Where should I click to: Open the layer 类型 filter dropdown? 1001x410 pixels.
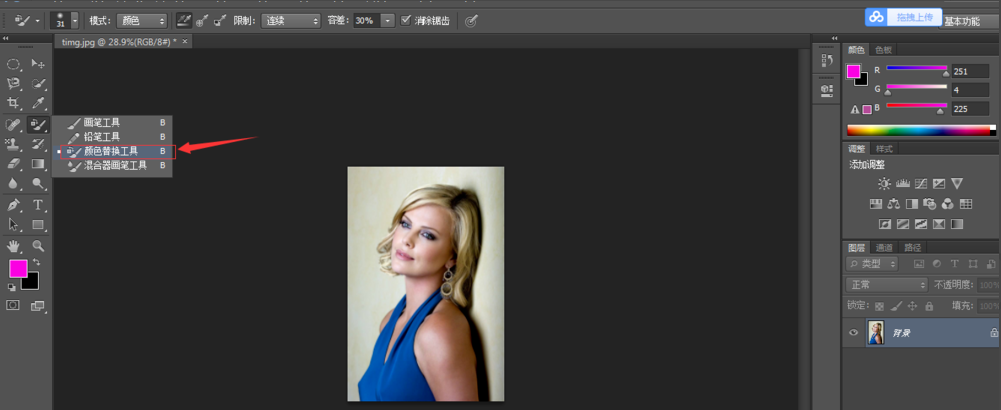tap(872, 263)
